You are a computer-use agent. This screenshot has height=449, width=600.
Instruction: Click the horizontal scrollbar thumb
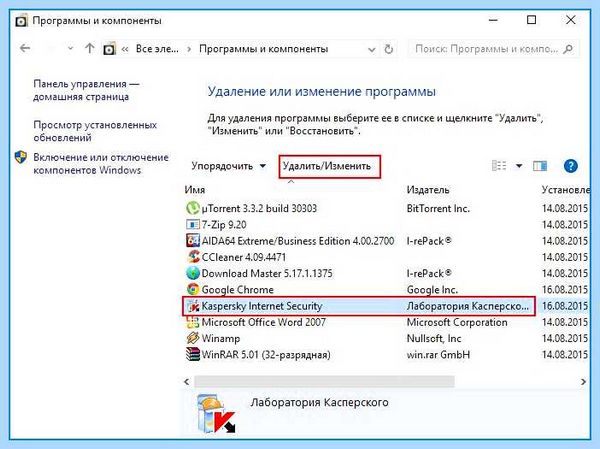(x=324, y=382)
